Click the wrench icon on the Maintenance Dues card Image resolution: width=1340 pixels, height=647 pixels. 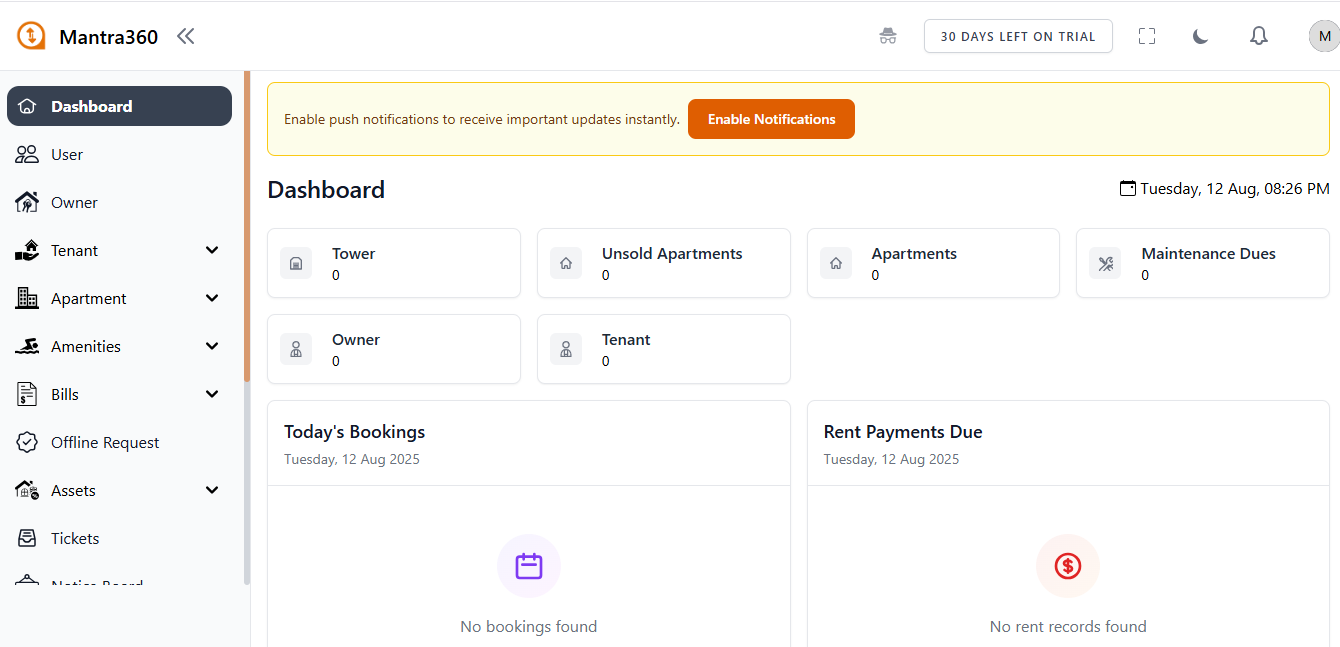click(x=1106, y=263)
